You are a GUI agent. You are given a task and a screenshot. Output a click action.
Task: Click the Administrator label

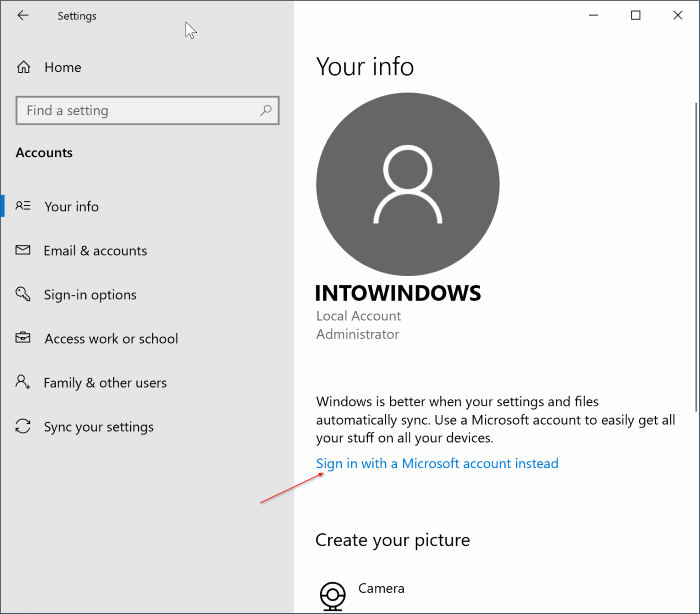[358, 334]
